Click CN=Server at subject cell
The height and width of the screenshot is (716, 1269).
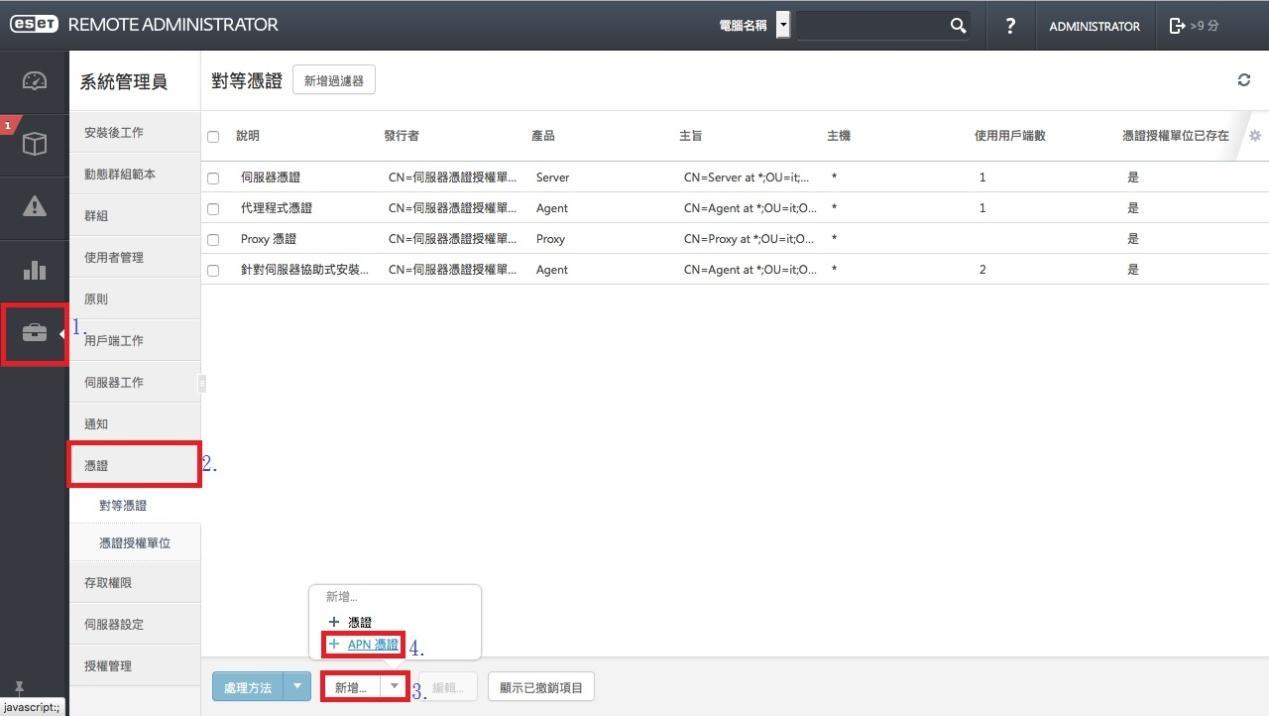pyautogui.click(x=748, y=178)
